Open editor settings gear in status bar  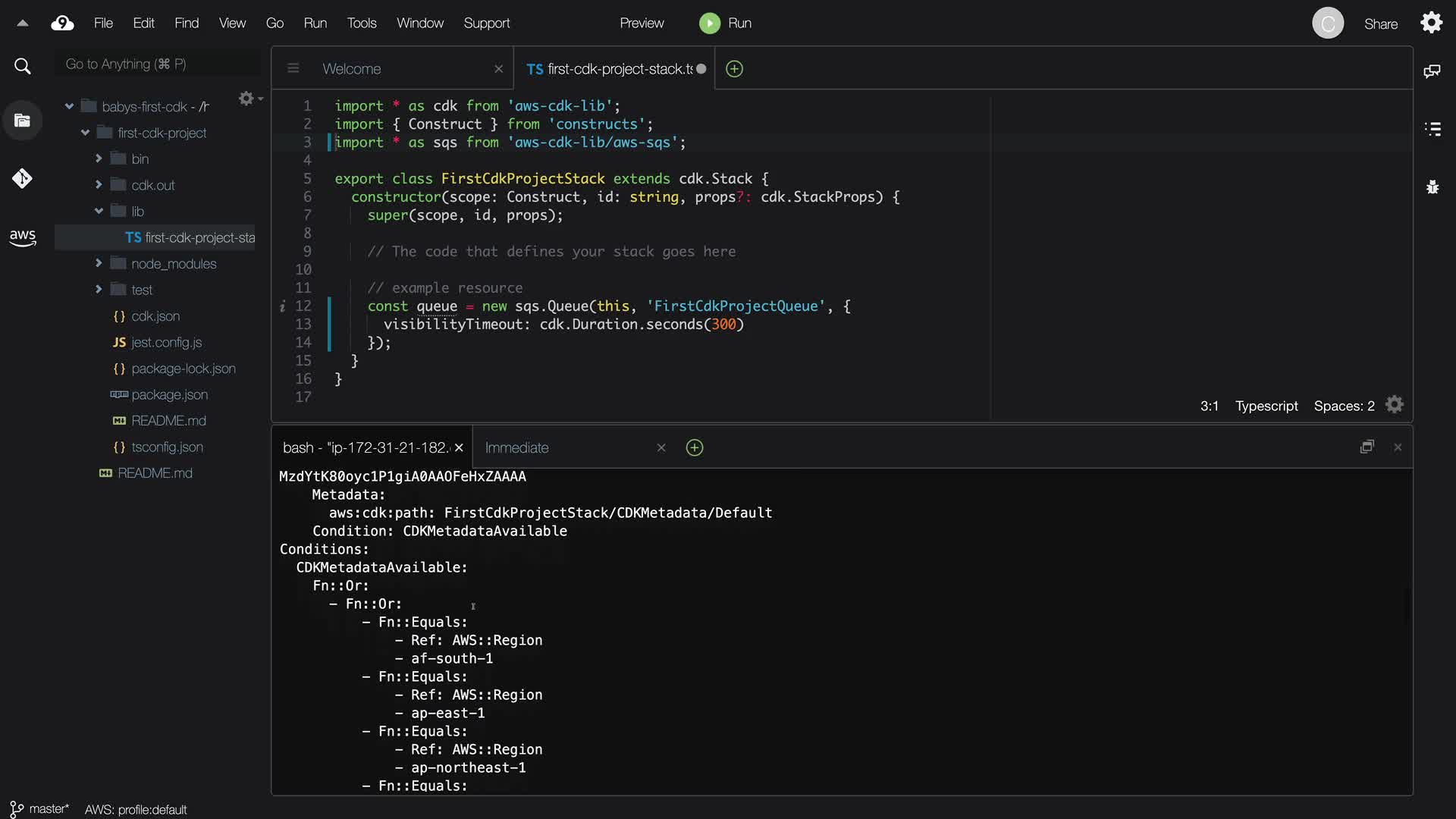click(1395, 405)
